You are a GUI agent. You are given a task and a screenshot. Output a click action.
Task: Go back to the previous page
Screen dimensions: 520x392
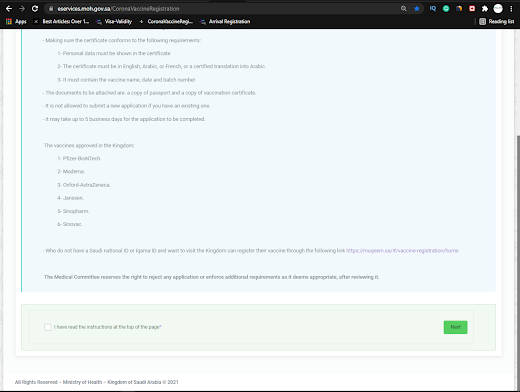[9, 9]
